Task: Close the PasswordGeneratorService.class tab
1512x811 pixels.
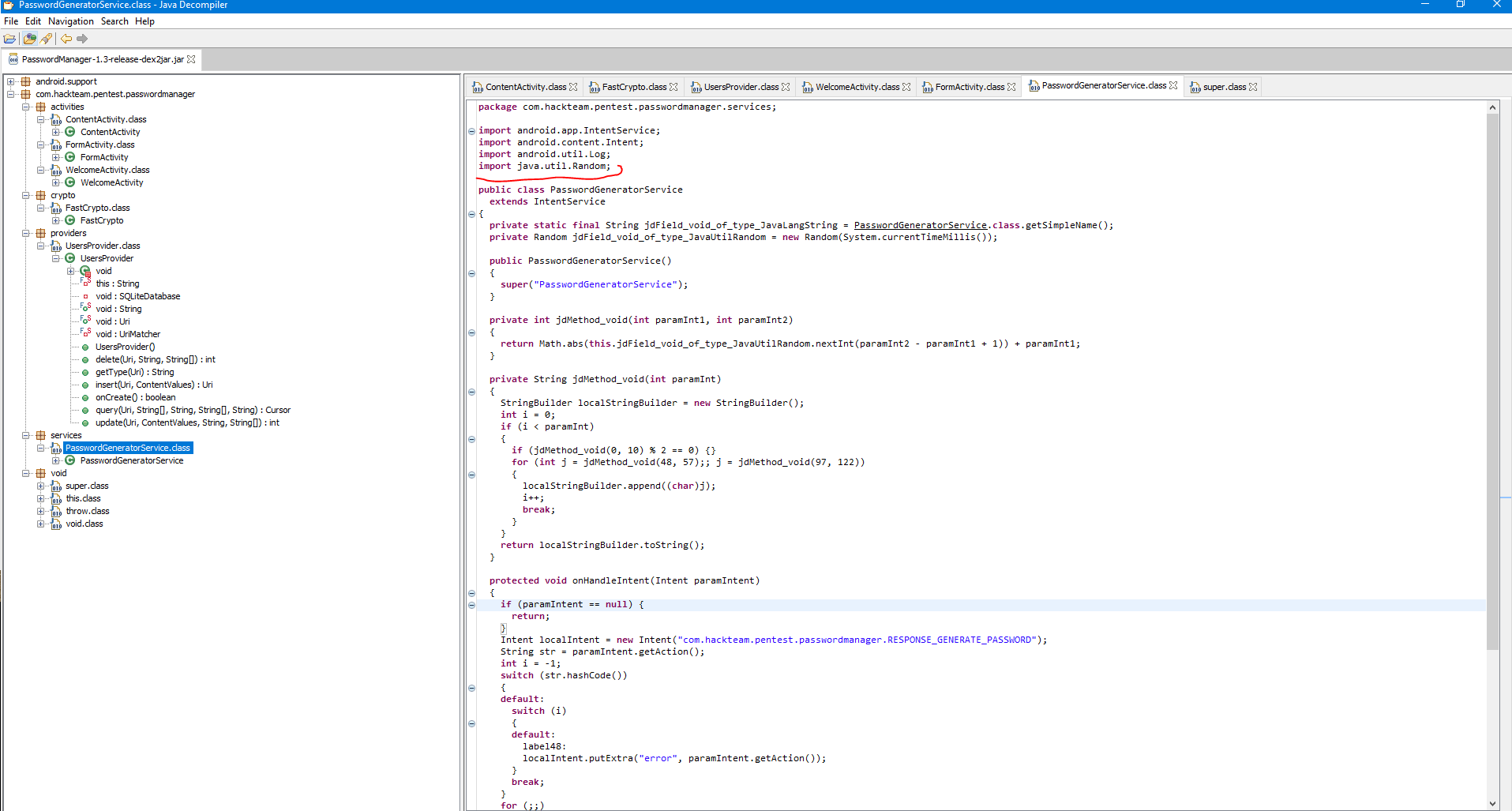Action: click(x=1173, y=85)
